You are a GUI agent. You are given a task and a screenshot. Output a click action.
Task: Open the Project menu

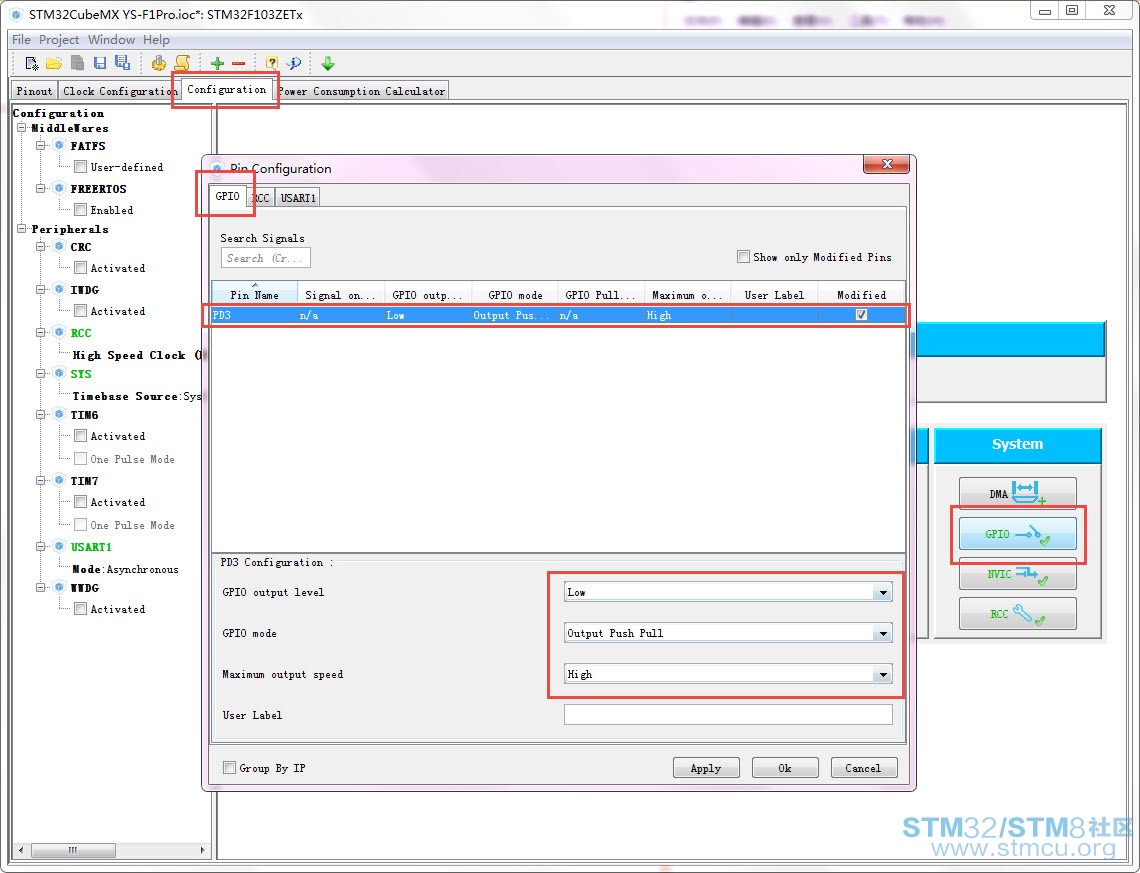(59, 39)
